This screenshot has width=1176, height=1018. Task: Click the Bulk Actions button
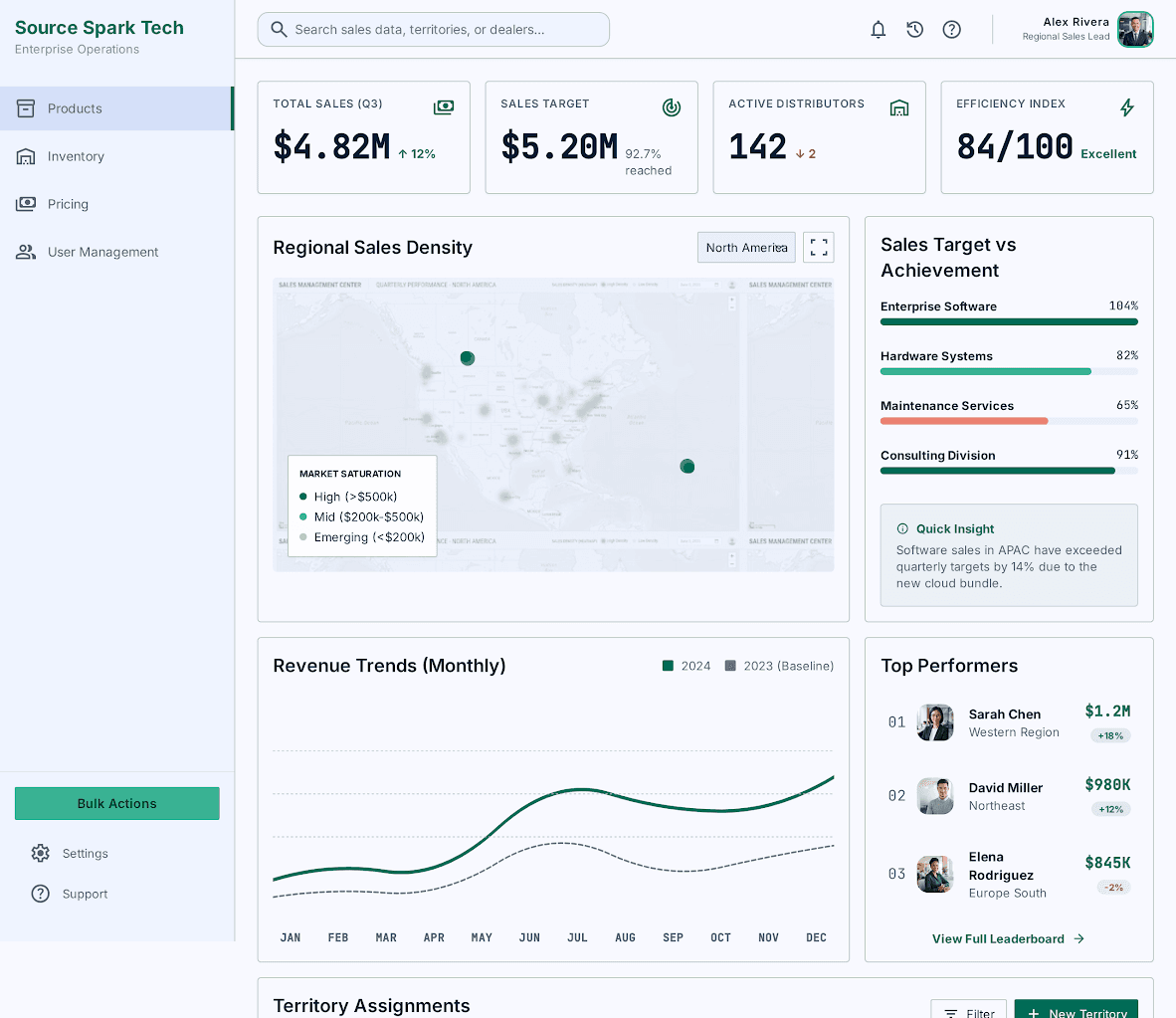[117, 803]
